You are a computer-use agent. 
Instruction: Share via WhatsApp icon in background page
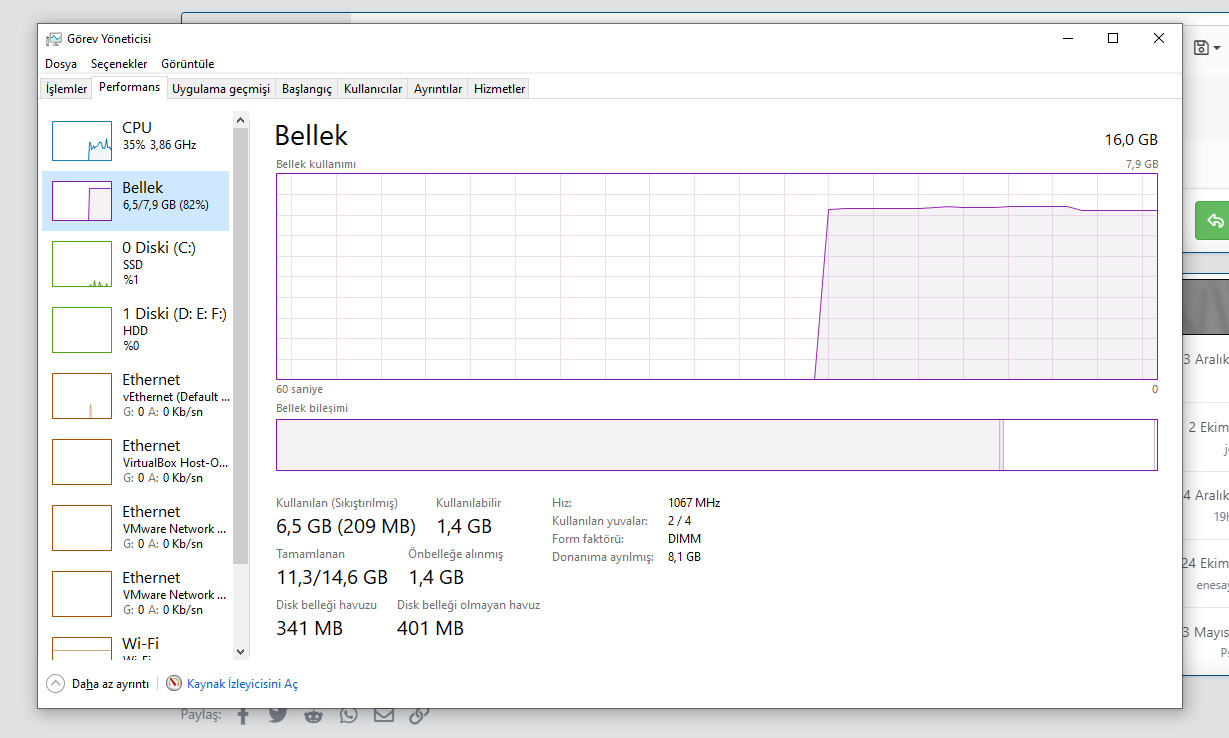pyautogui.click(x=348, y=715)
